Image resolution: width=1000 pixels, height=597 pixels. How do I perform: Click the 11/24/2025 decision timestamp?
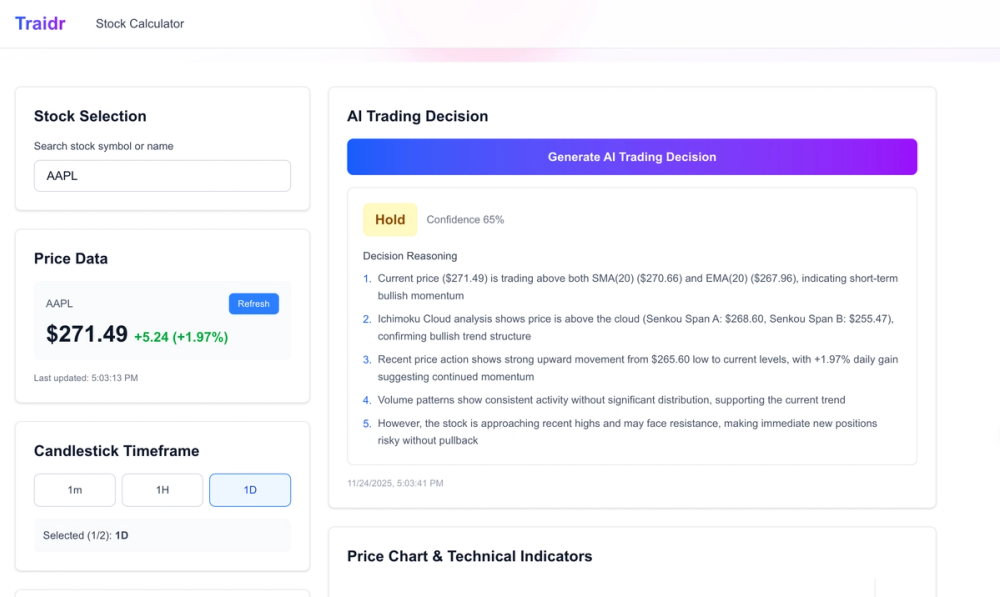tap(397, 484)
